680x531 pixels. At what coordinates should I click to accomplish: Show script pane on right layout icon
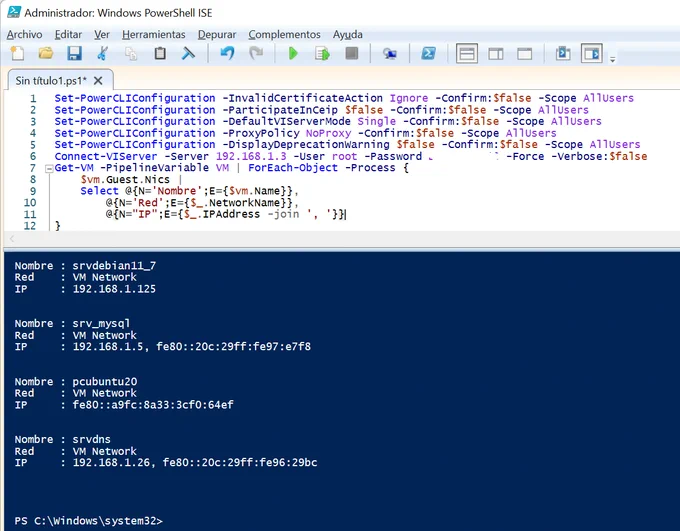(x=496, y=54)
